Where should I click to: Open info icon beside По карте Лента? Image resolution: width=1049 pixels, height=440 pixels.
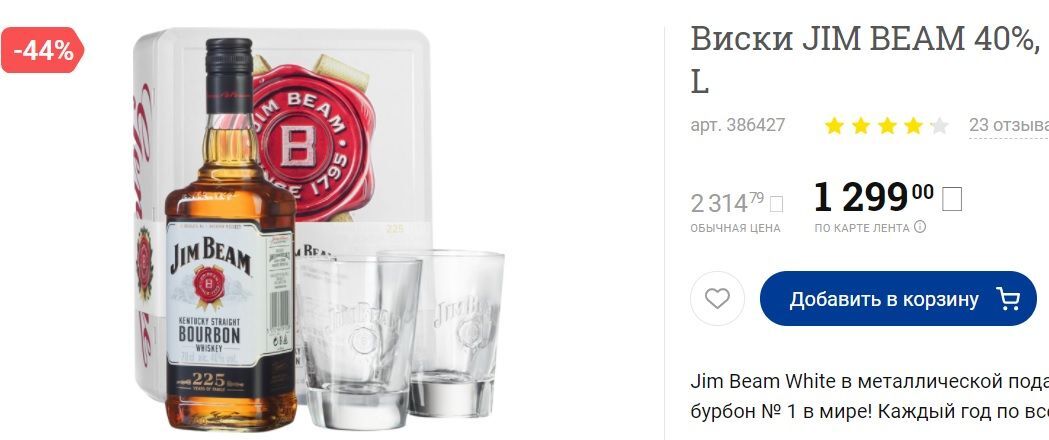(920, 227)
